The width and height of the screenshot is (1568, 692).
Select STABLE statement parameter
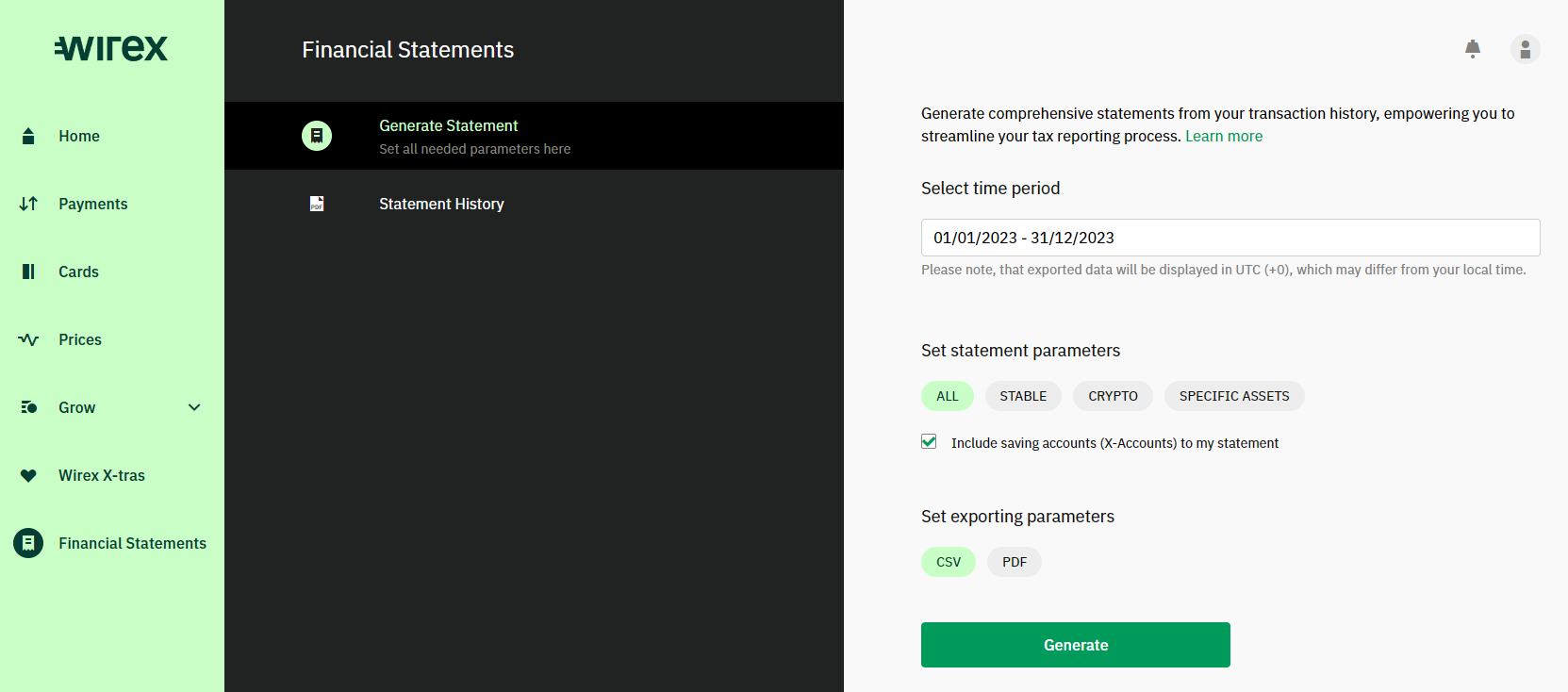[x=1023, y=396]
